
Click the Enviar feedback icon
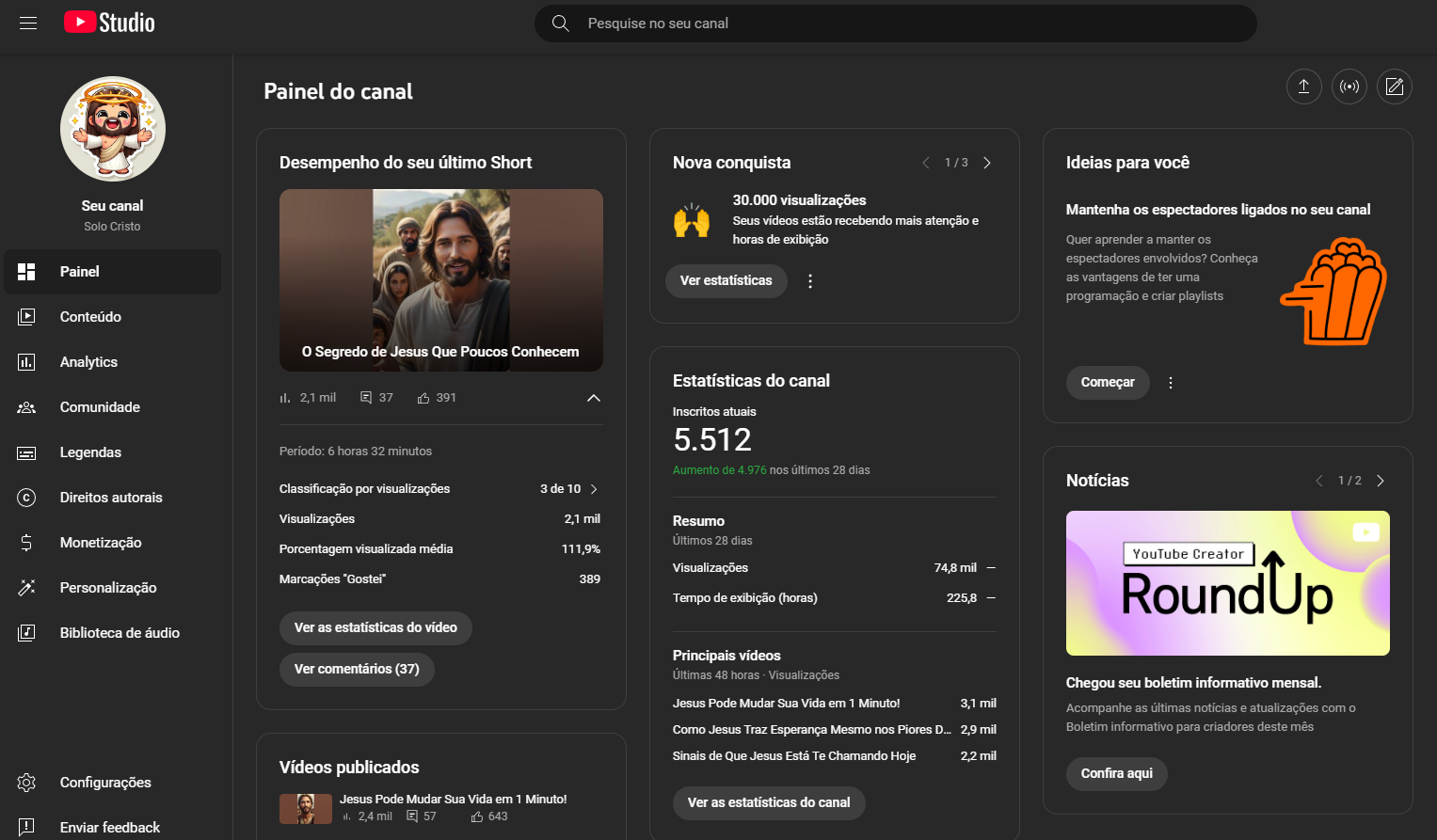coord(26,827)
